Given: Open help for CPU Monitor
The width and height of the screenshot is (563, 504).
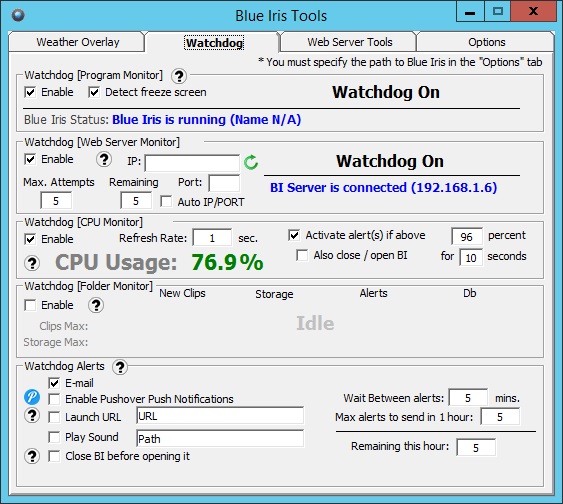Looking at the screenshot, I should point(32,263).
